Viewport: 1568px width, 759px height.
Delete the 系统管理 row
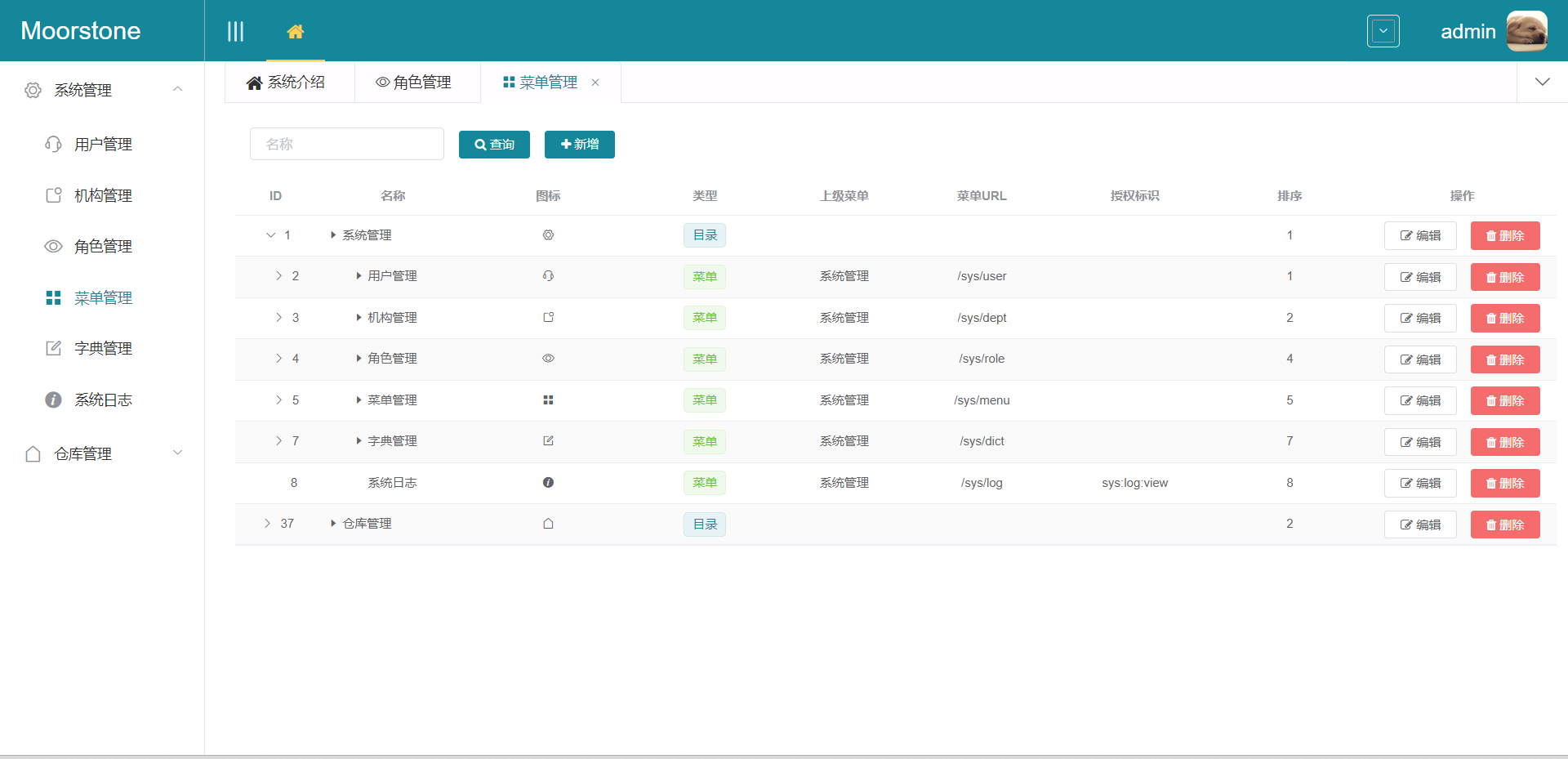(1505, 235)
